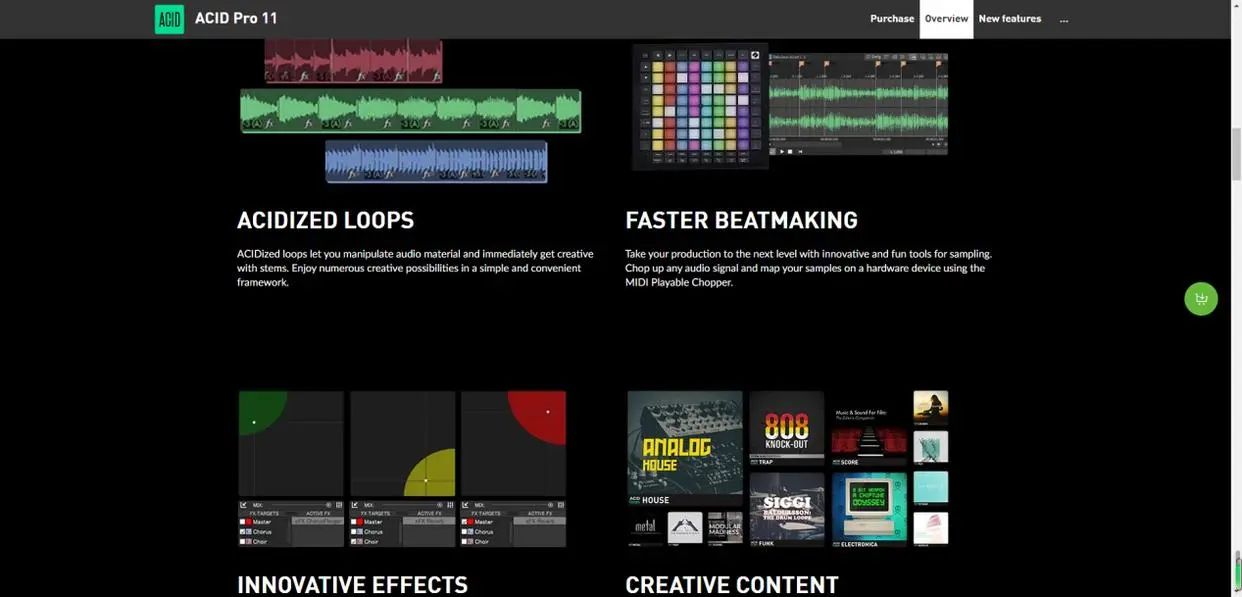Viewport: 1242px width, 597px height.
Task: Click the "INNOVATIVE EFFECTS" heading
Action: [352, 585]
